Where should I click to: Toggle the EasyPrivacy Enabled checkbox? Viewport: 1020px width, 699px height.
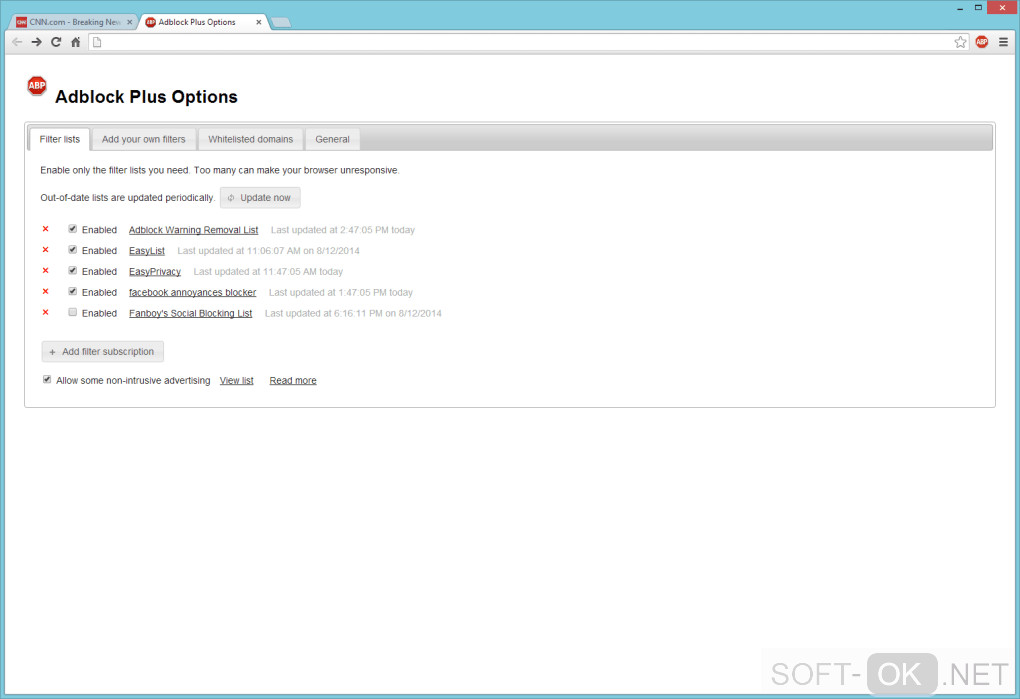[x=73, y=270]
